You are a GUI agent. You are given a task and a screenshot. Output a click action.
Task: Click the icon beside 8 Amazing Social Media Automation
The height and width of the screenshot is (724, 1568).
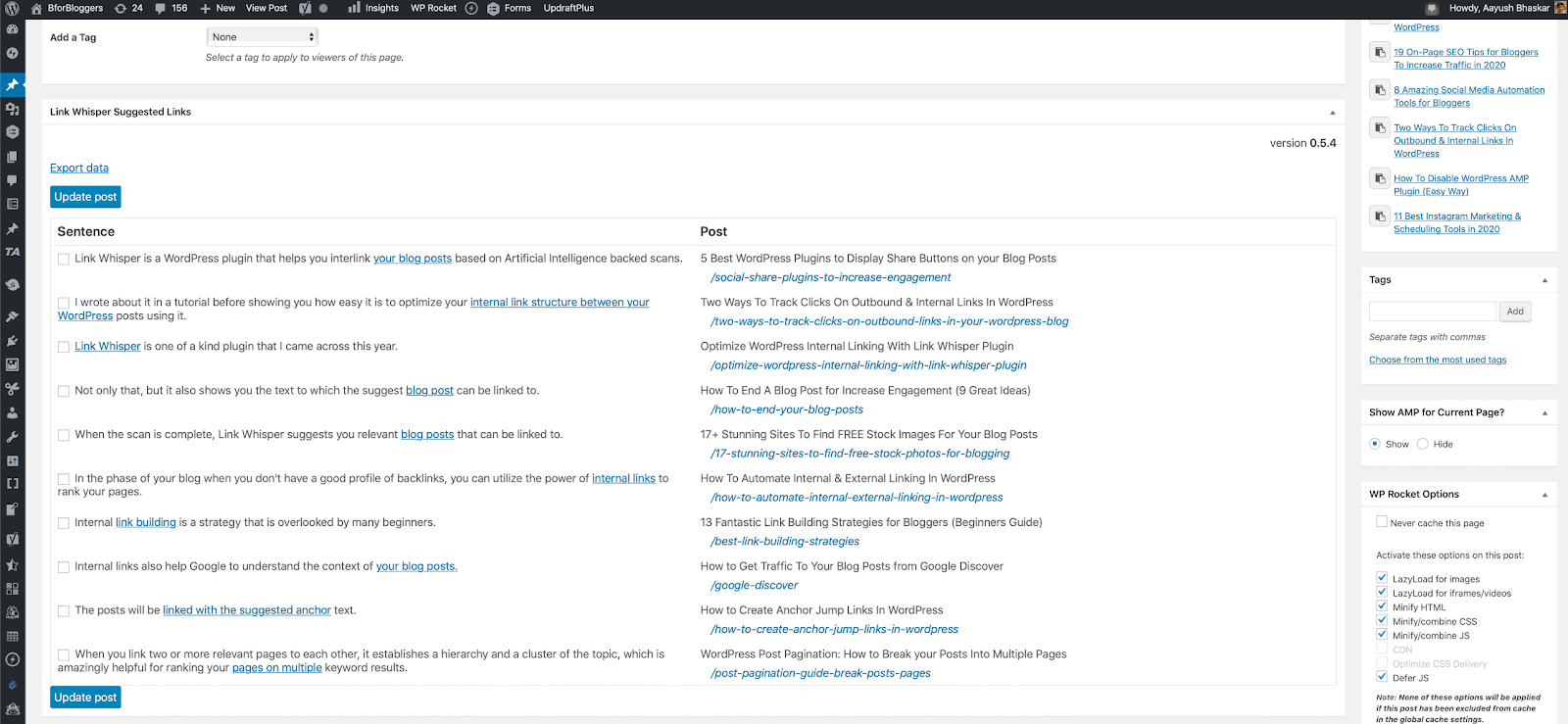[x=1380, y=90]
